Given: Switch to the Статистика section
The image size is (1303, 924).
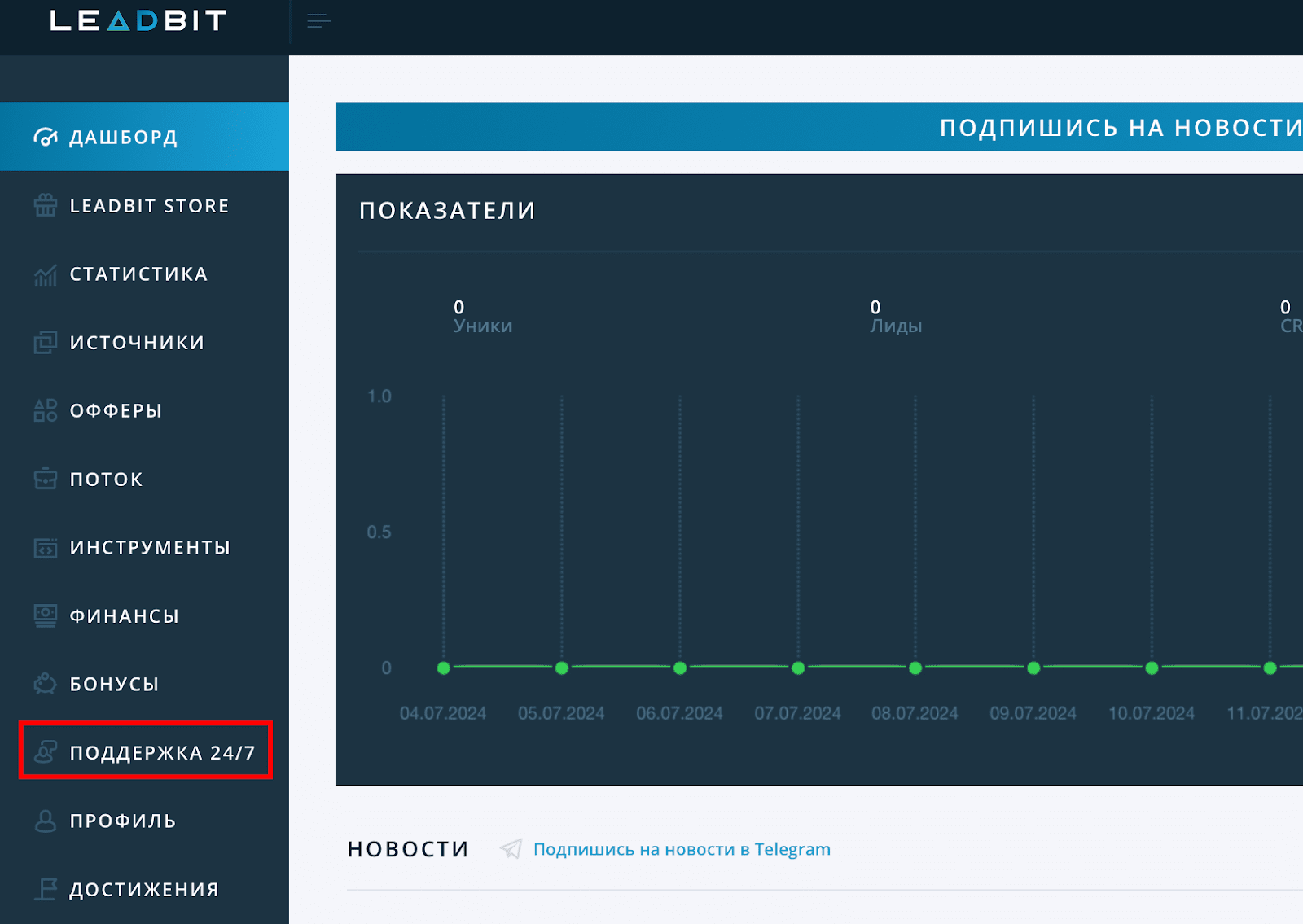Looking at the screenshot, I should 137,274.
